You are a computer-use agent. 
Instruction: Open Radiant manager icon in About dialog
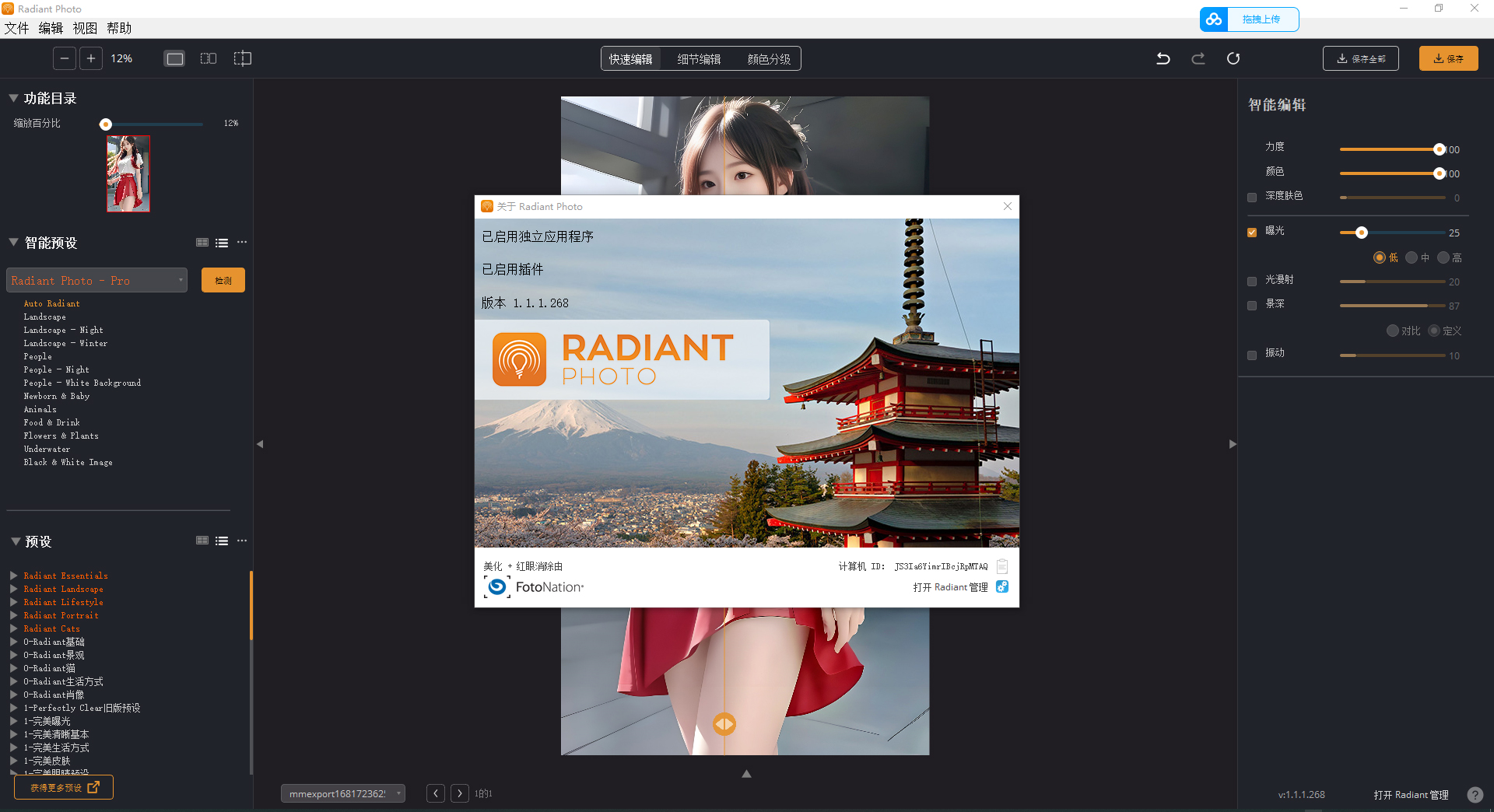pos(1002,586)
